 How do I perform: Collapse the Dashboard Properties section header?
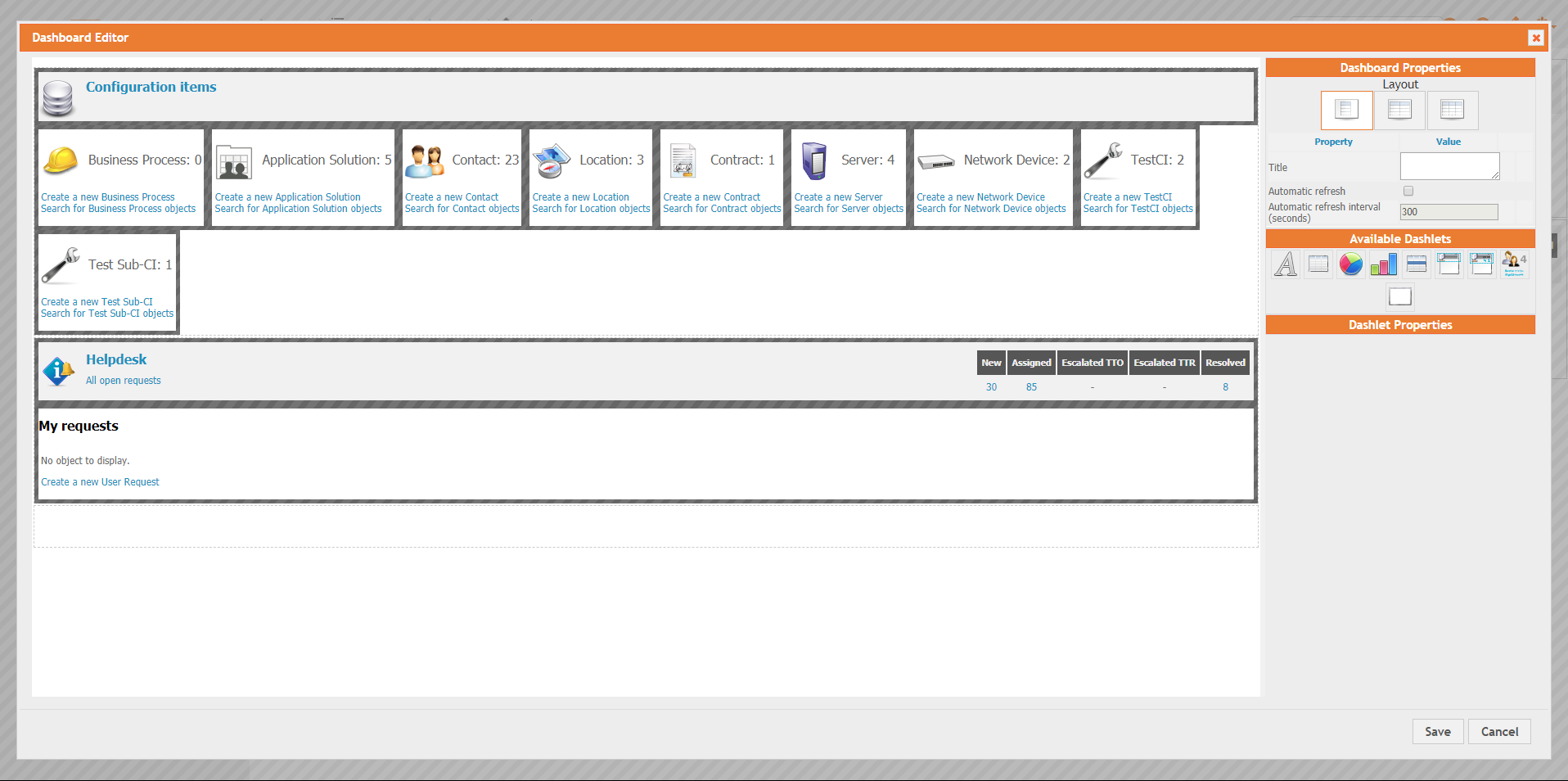(x=1399, y=68)
